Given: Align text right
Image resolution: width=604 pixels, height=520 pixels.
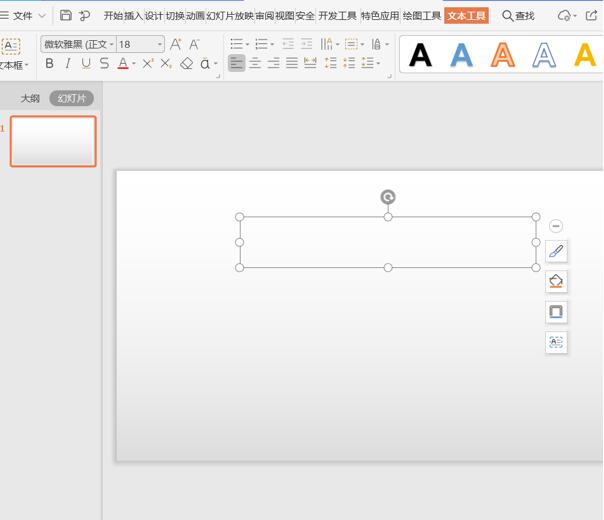Looking at the screenshot, I should [x=273, y=63].
